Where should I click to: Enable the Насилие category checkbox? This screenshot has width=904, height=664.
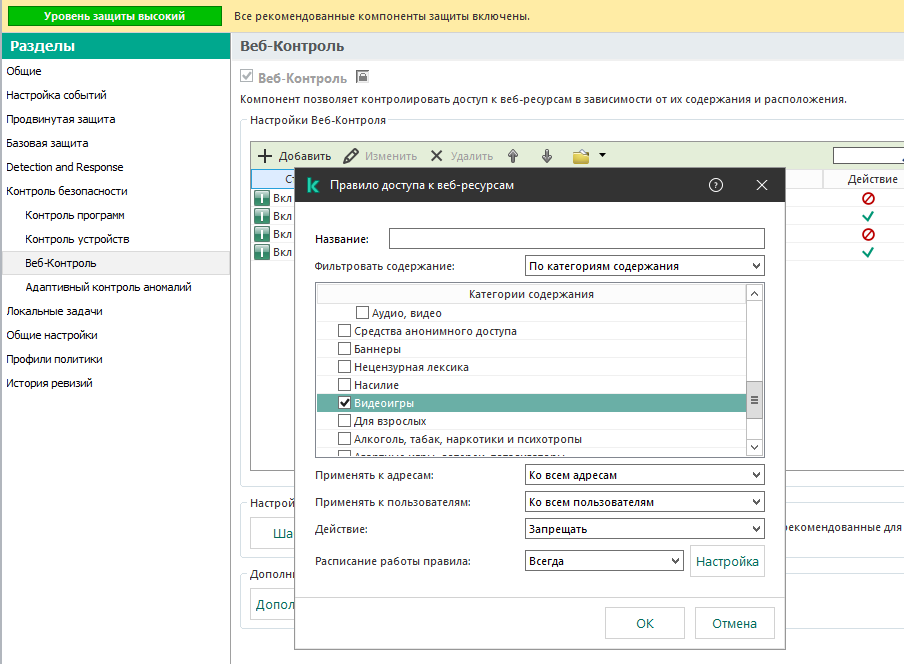tap(344, 385)
